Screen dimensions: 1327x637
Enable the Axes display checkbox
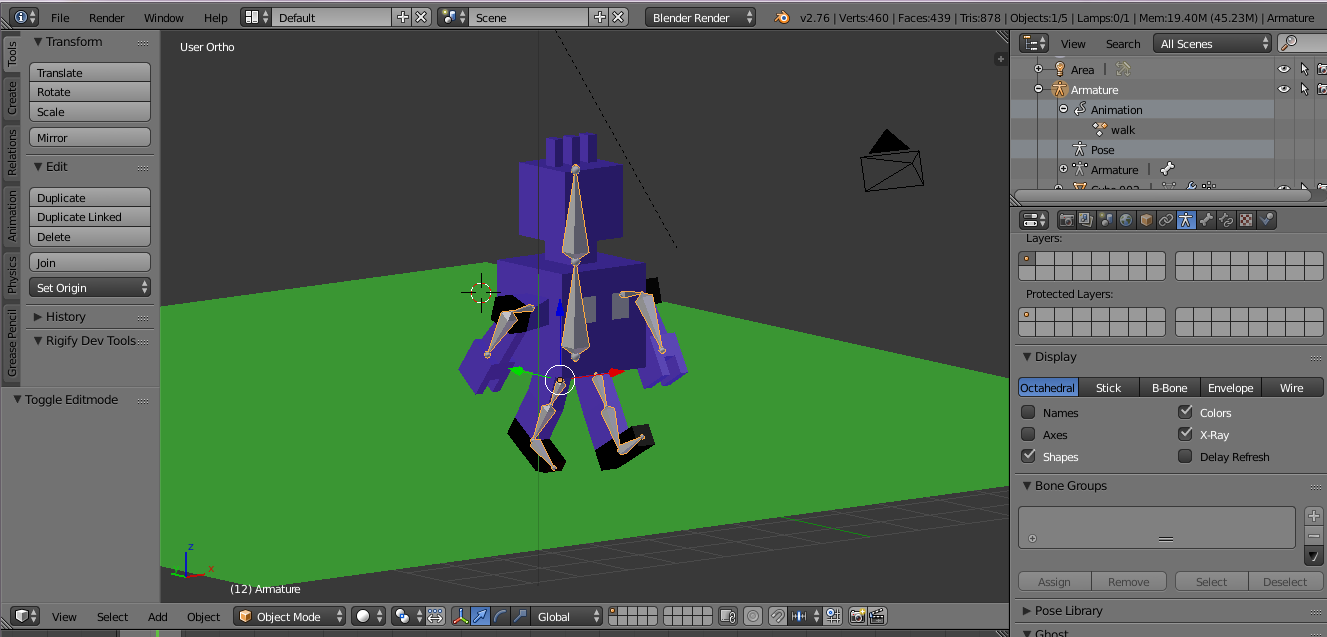coord(1028,434)
